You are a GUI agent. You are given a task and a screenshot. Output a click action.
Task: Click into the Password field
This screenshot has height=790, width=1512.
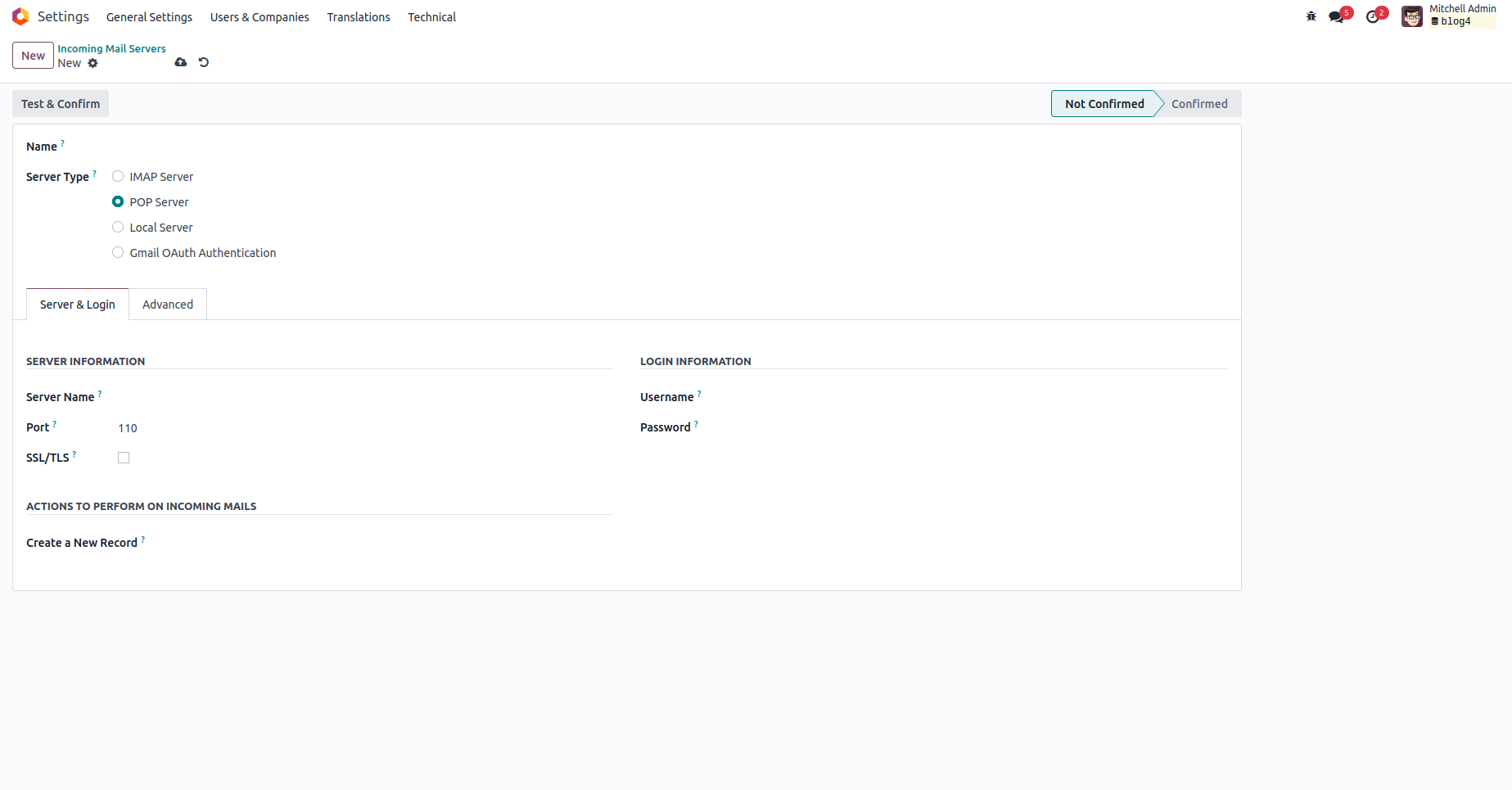(x=980, y=427)
